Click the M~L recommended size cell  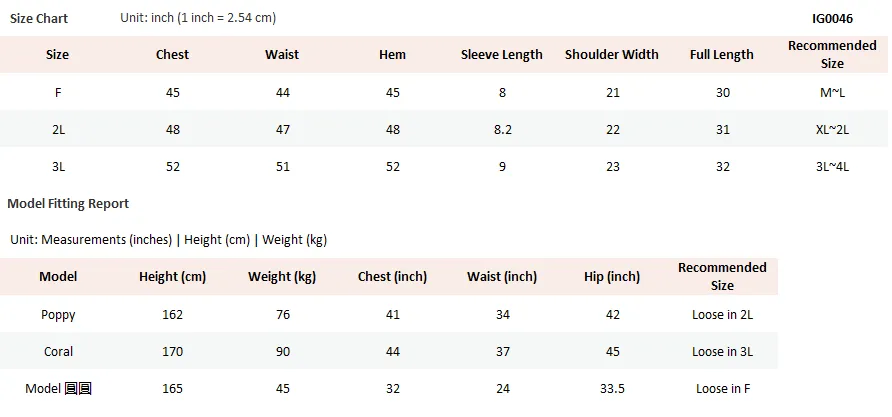click(832, 92)
